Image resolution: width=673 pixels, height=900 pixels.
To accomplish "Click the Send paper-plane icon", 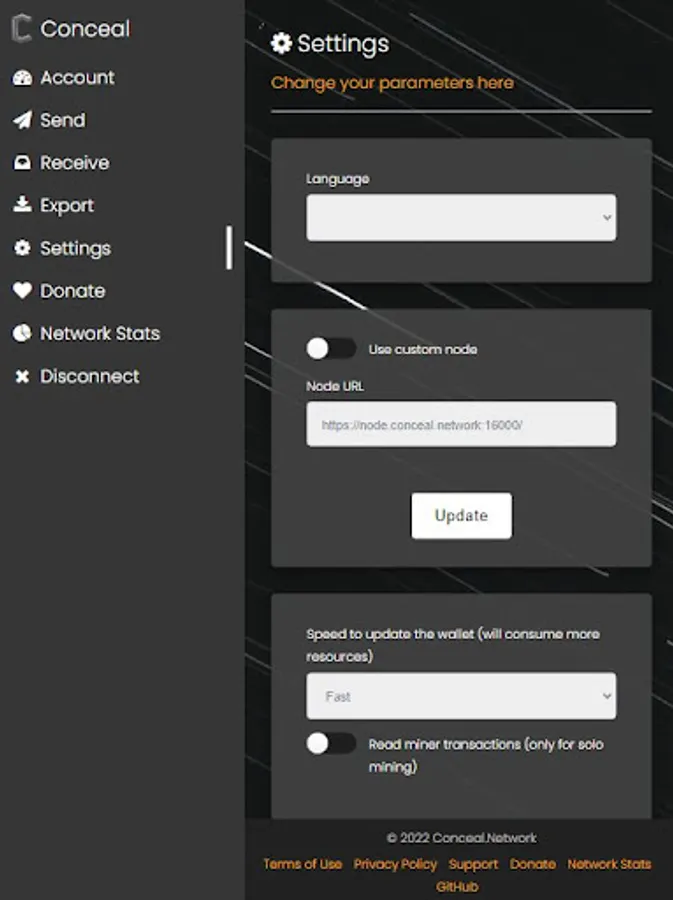I will pos(22,120).
